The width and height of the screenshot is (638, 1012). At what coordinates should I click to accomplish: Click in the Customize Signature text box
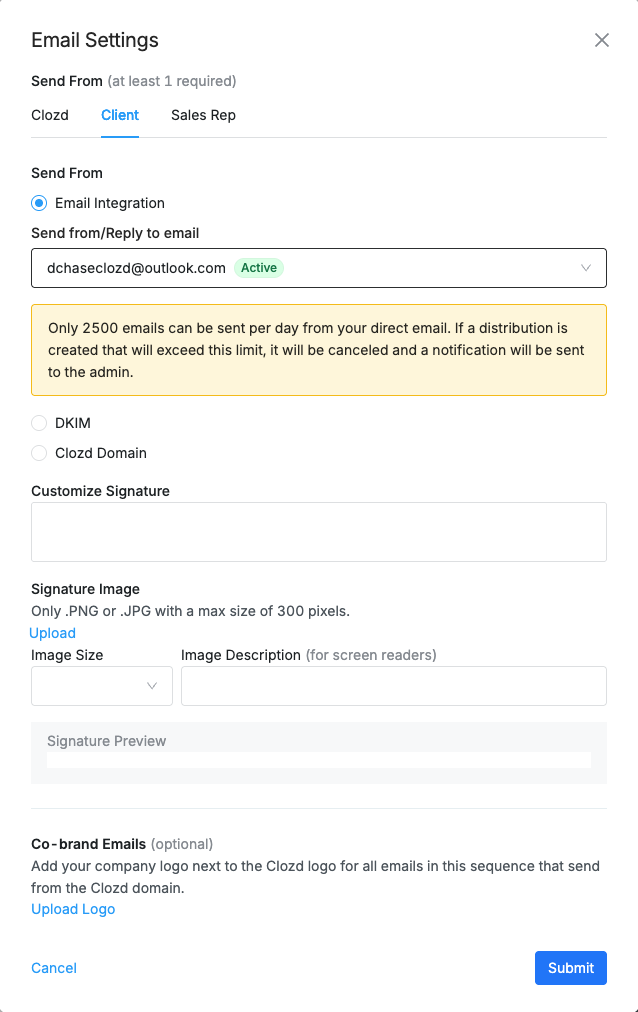point(319,532)
